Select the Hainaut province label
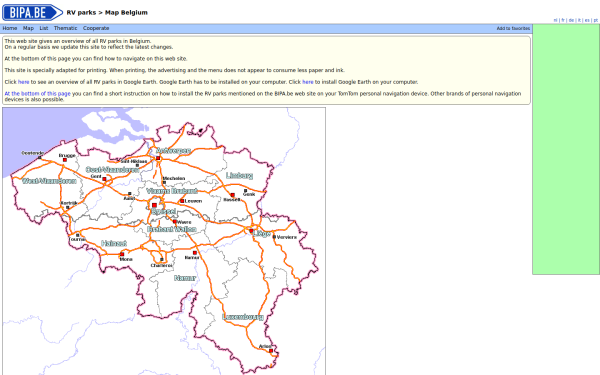600x375 pixels. 114,243
